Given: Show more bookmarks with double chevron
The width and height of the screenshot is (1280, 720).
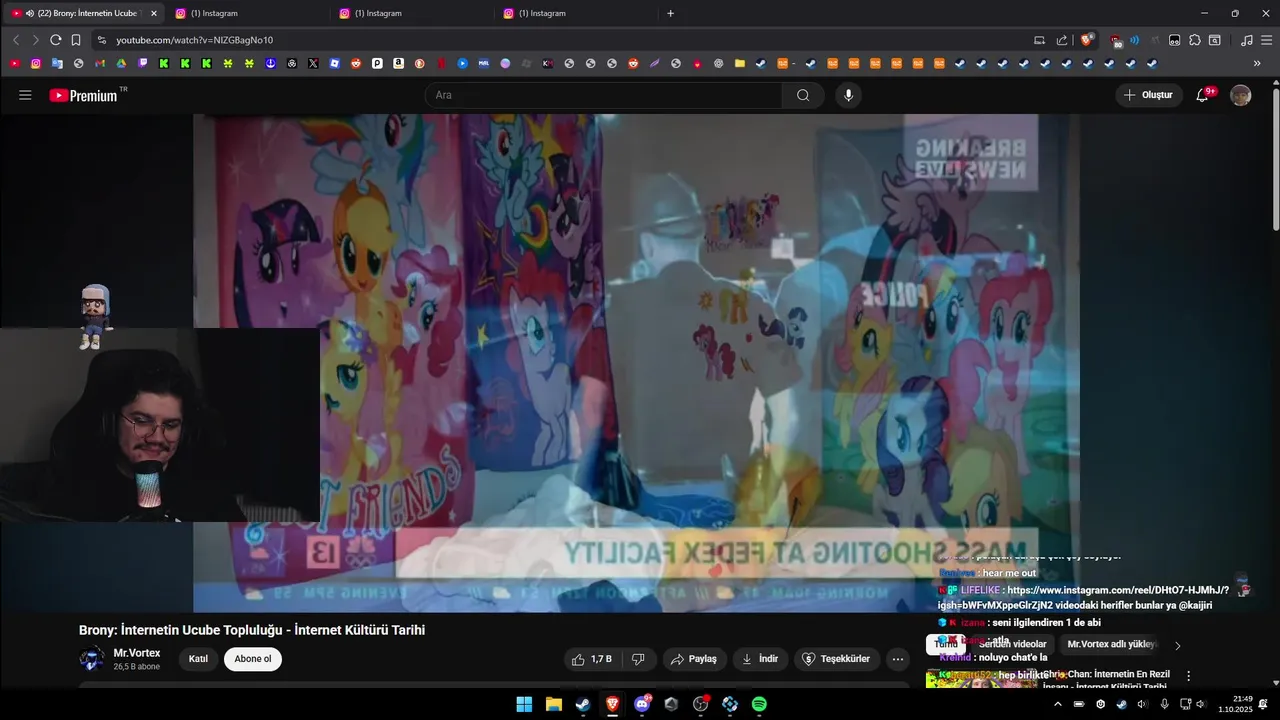Looking at the screenshot, I should pyautogui.click(x=1257, y=63).
